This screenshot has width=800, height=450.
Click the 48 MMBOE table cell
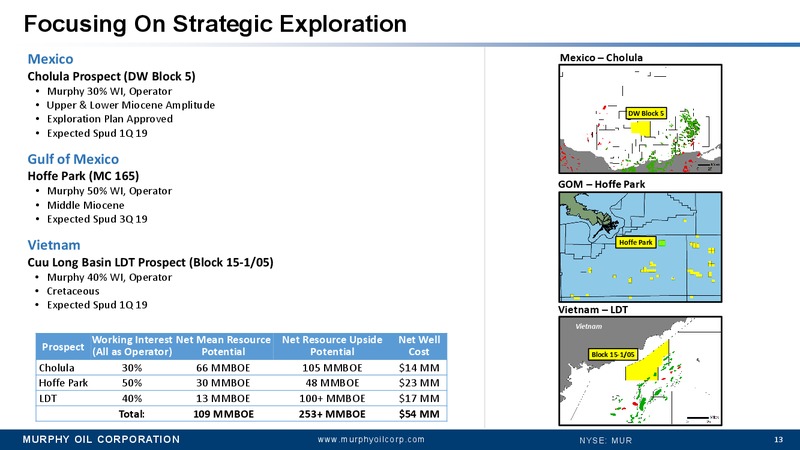332,383
